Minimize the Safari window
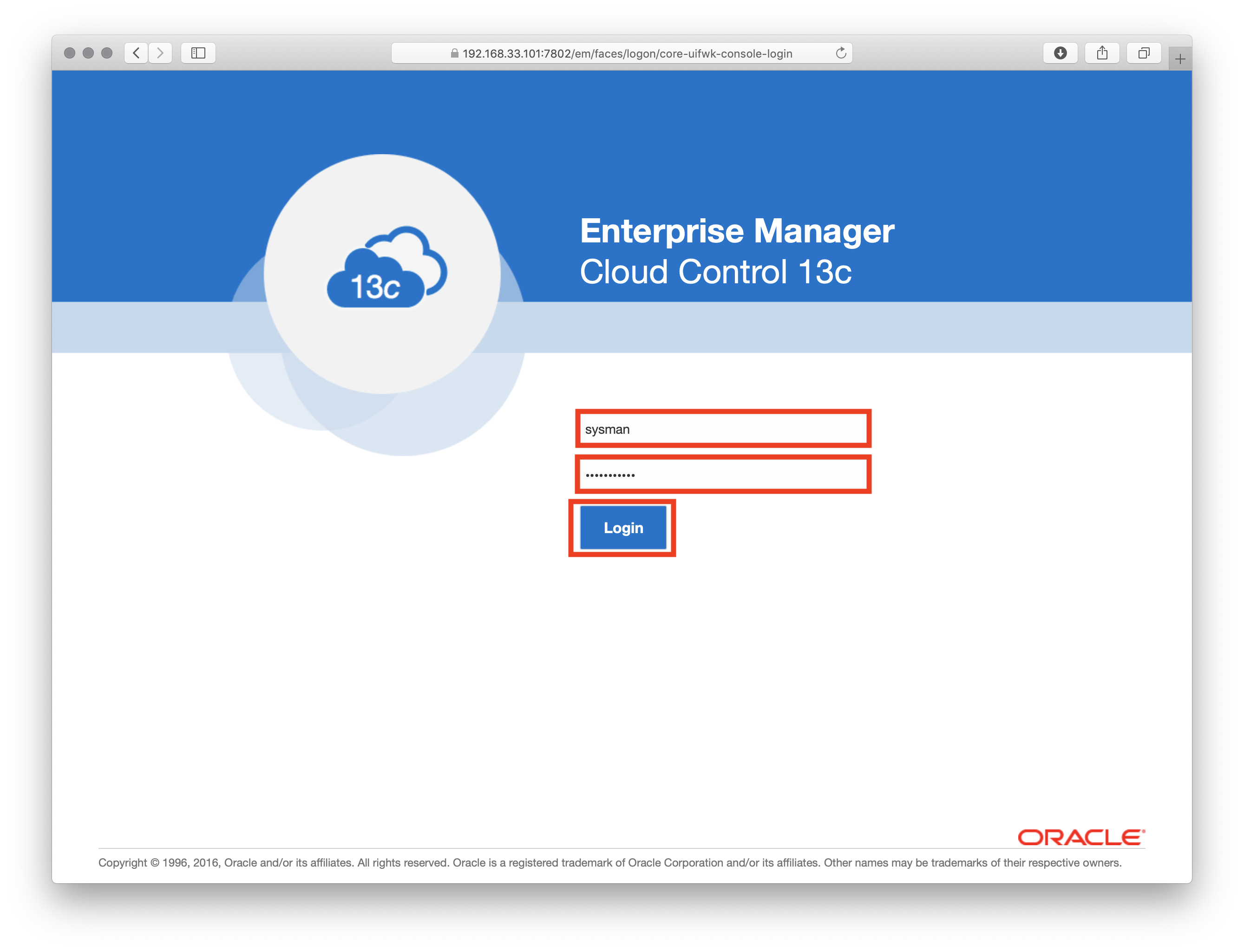This screenshot has height=952, width=1244. click(x=88, y=52)
